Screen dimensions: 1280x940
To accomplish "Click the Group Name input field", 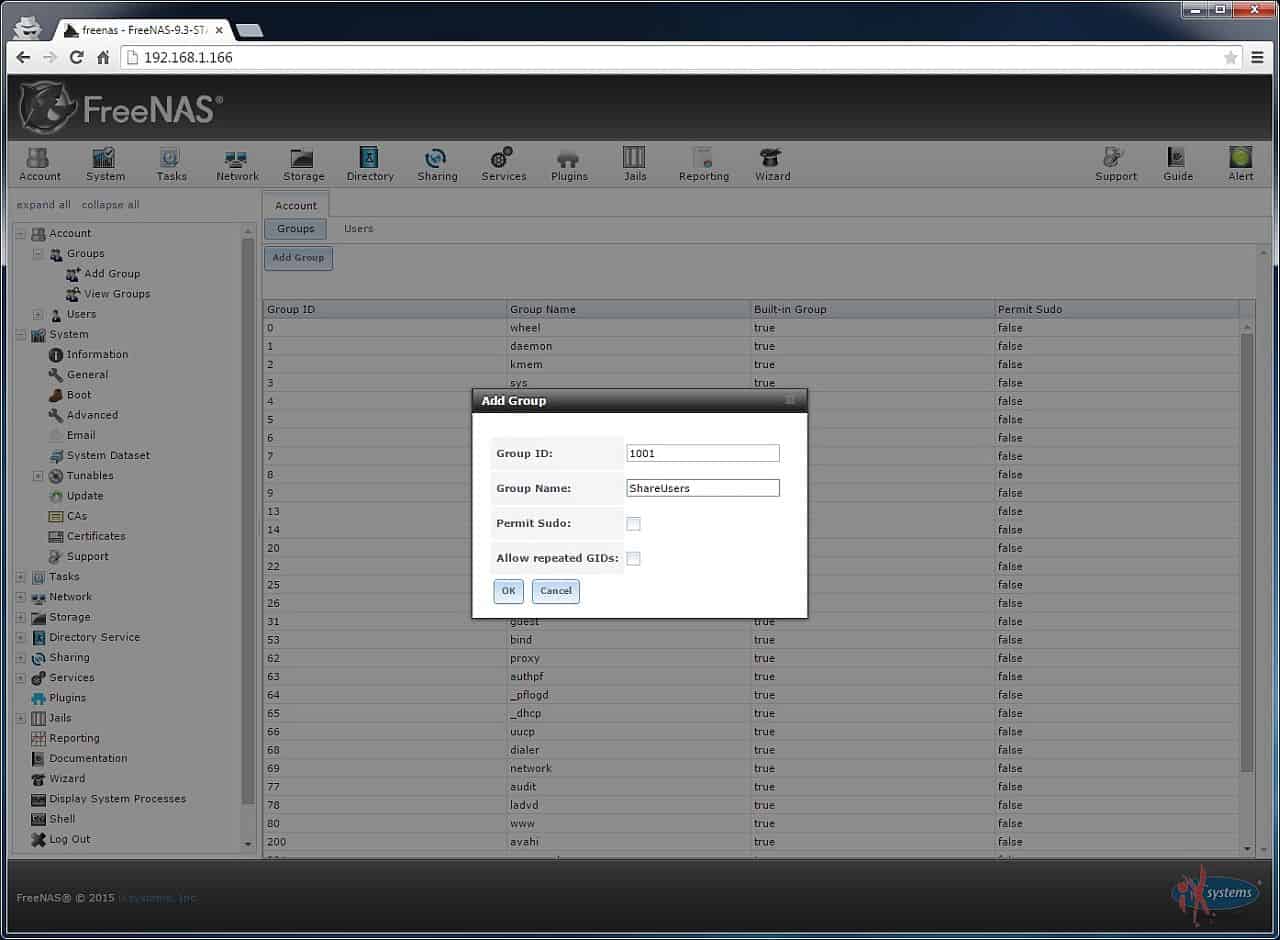I will (703, 488).
